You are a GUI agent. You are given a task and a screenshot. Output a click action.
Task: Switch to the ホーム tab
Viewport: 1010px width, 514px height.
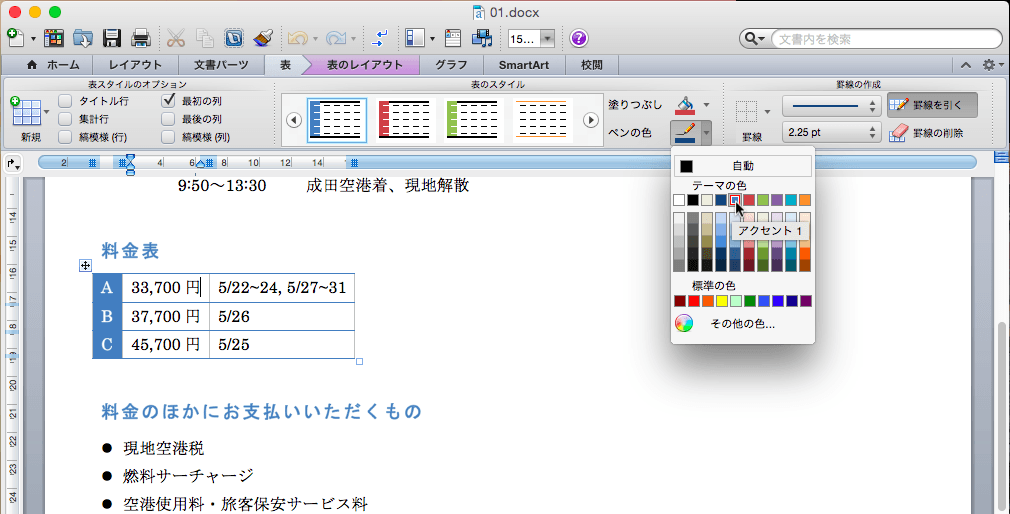pos(53,65)
